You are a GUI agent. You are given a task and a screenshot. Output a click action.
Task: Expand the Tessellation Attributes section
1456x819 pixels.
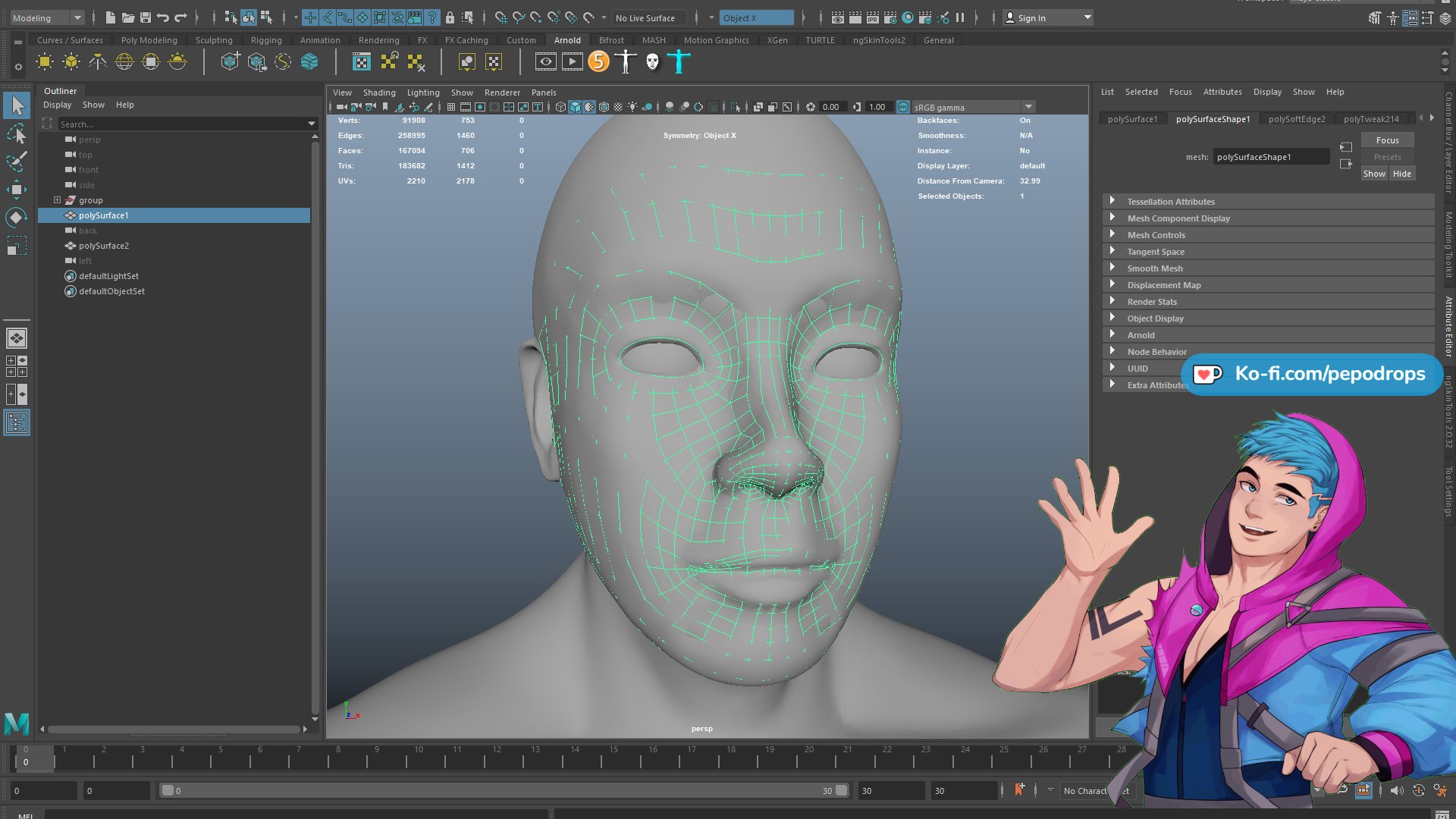1171,201
